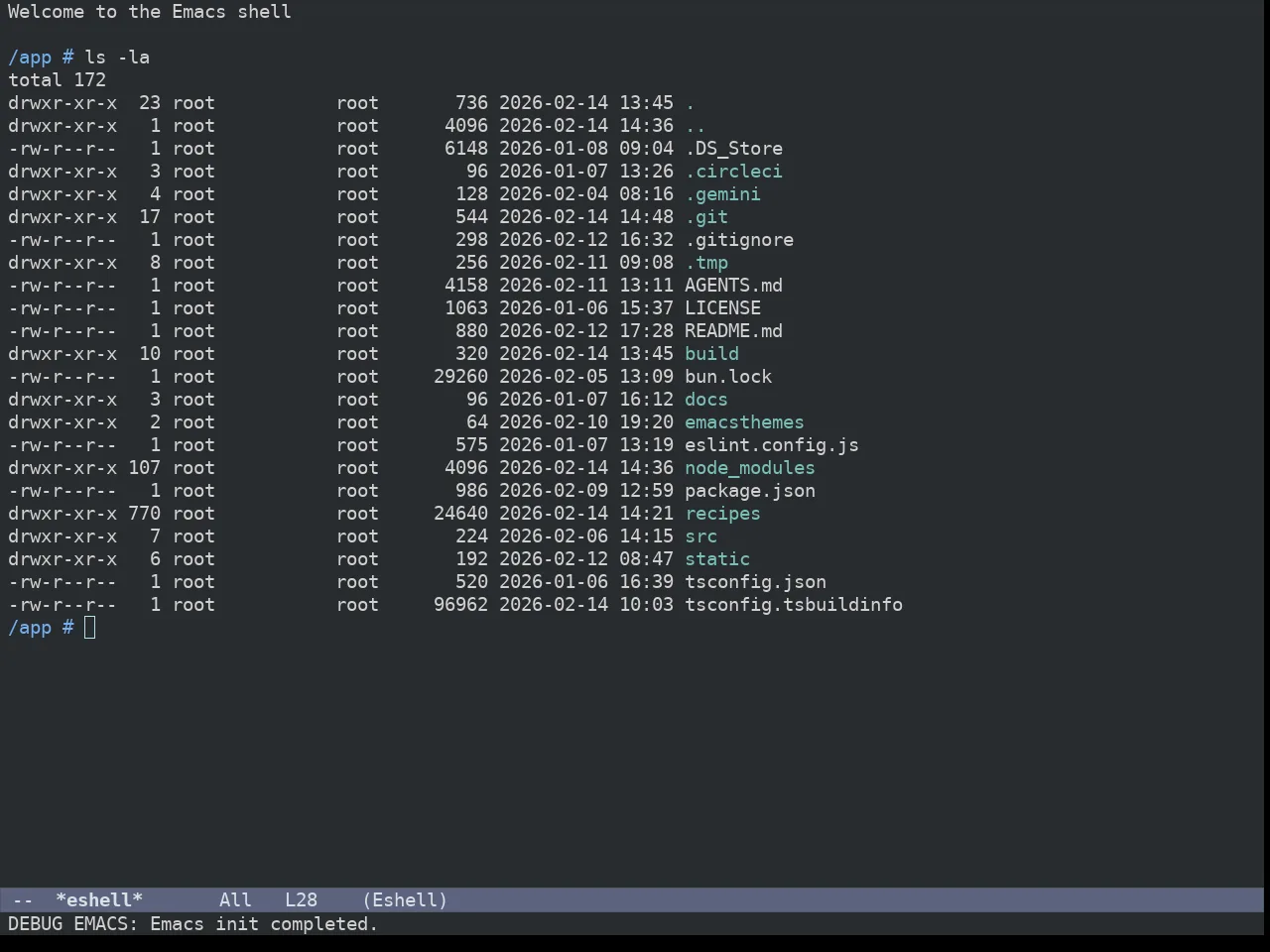
Task: Select the package.json file name
Action: (x=750, y=491)
